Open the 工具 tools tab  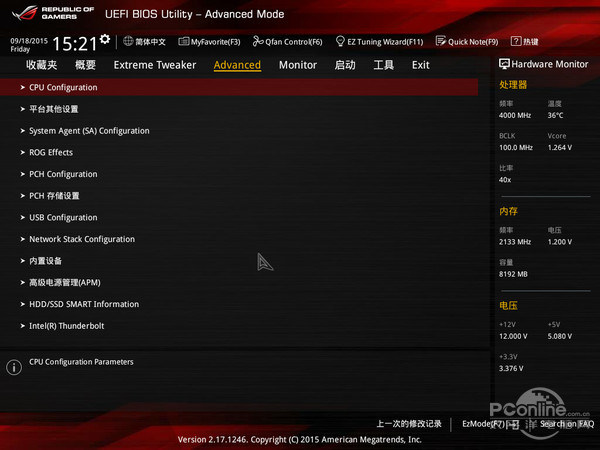pyautogui.click(x=384, y=65)
